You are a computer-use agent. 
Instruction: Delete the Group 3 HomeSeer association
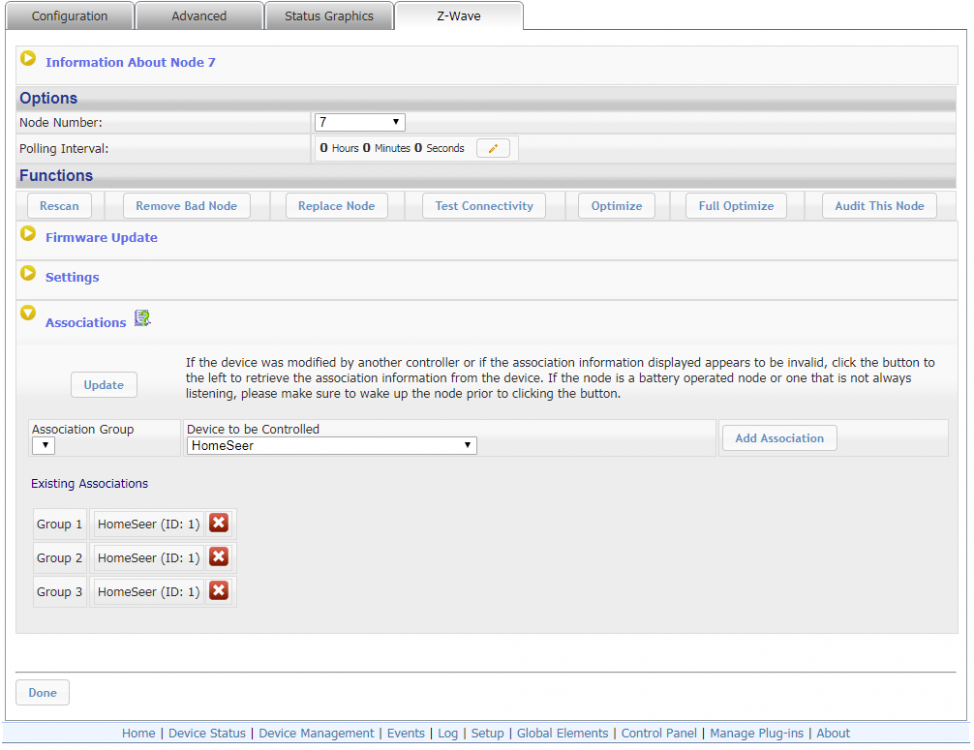pos(219,591)
